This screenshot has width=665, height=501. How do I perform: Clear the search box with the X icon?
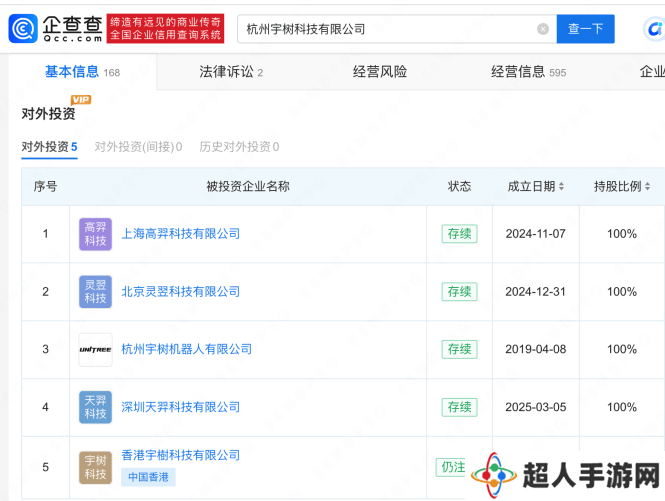pos(543,29)
